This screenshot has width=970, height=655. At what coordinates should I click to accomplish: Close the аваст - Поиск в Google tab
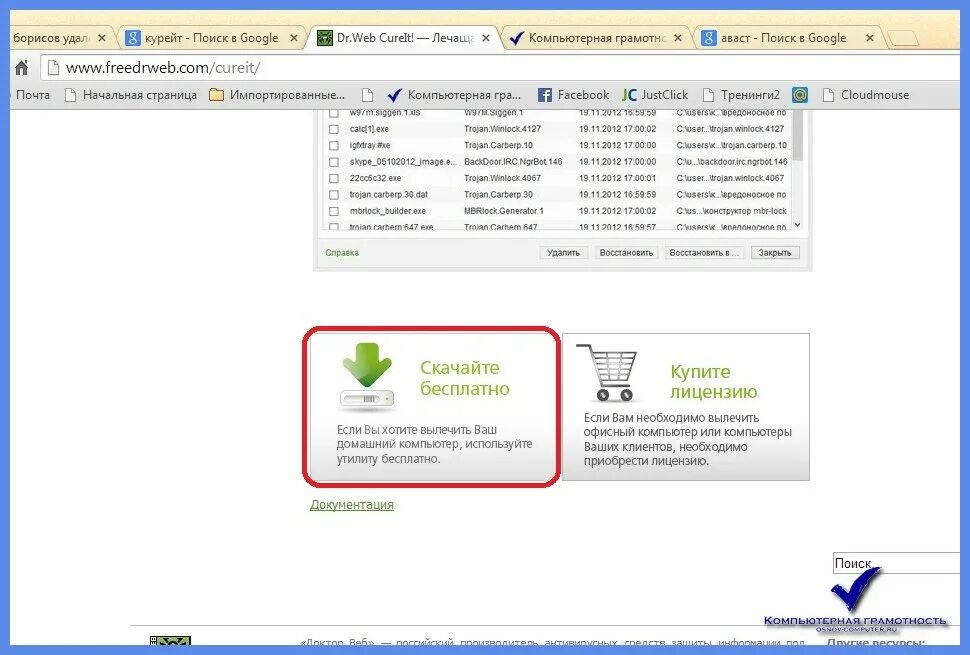point(870,38)
